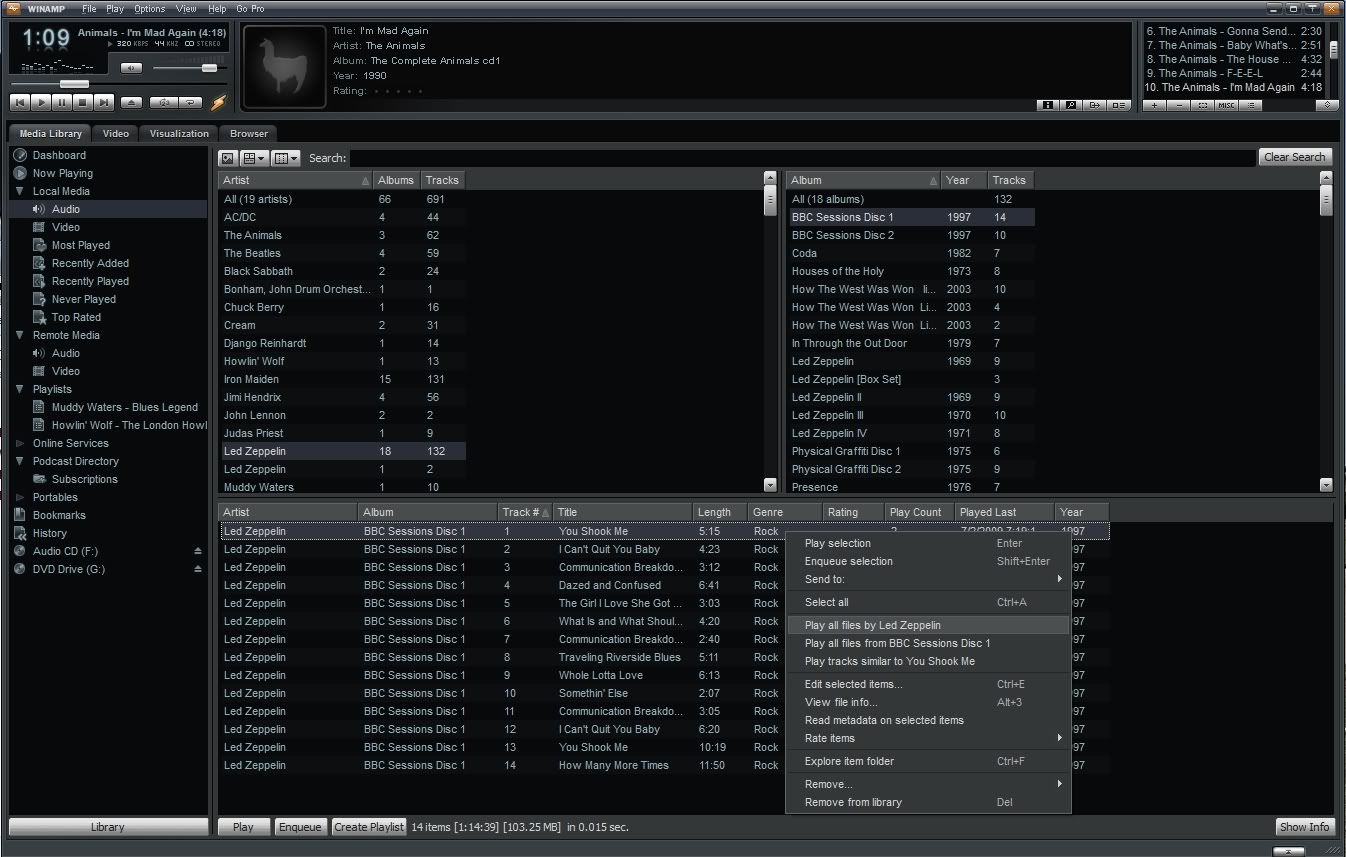The image size is (1346, 857).
Task: Open the playlist MISC menu
Action: click(1227, 105)
